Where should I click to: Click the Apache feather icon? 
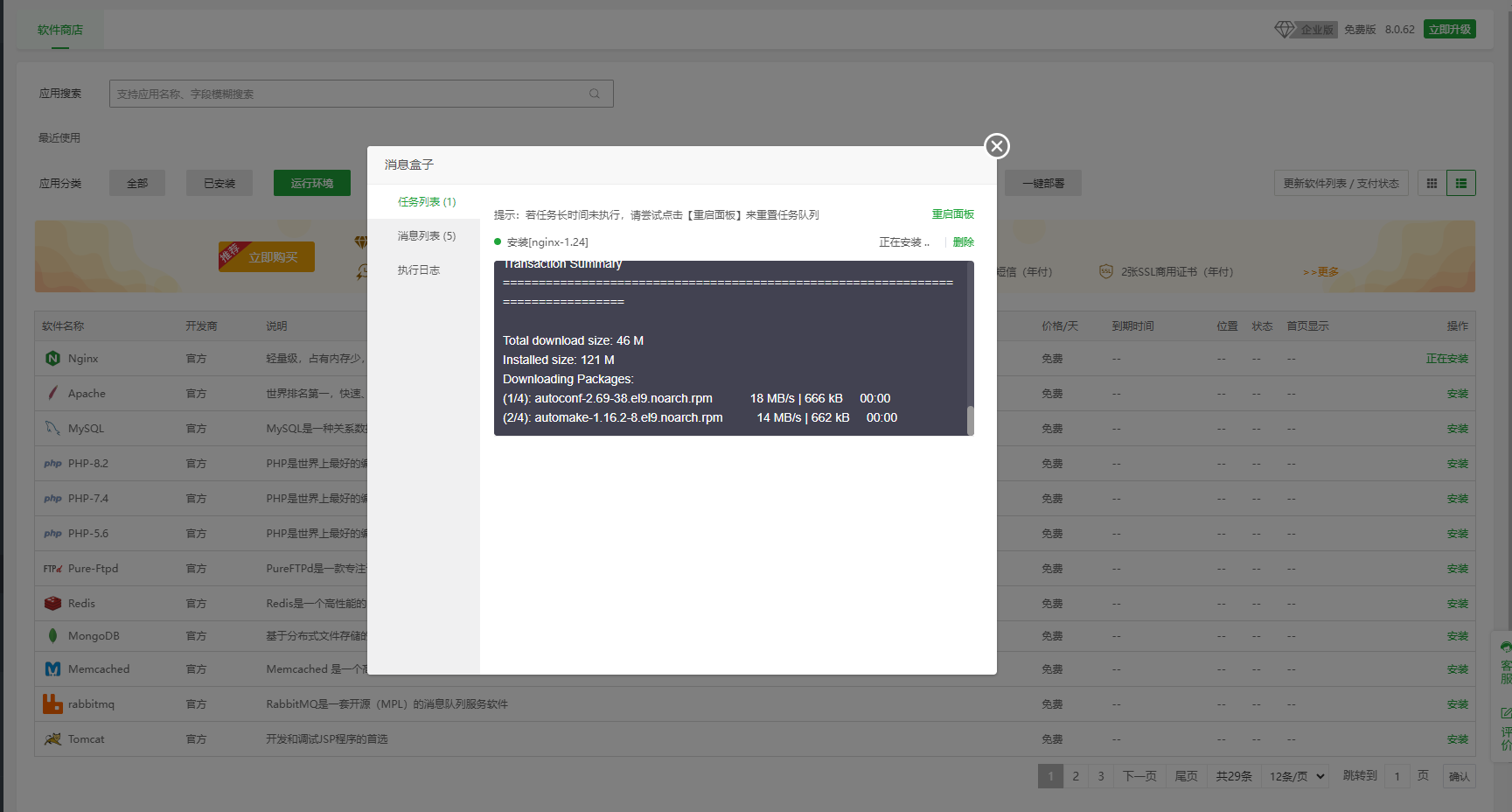click(52, 394)
